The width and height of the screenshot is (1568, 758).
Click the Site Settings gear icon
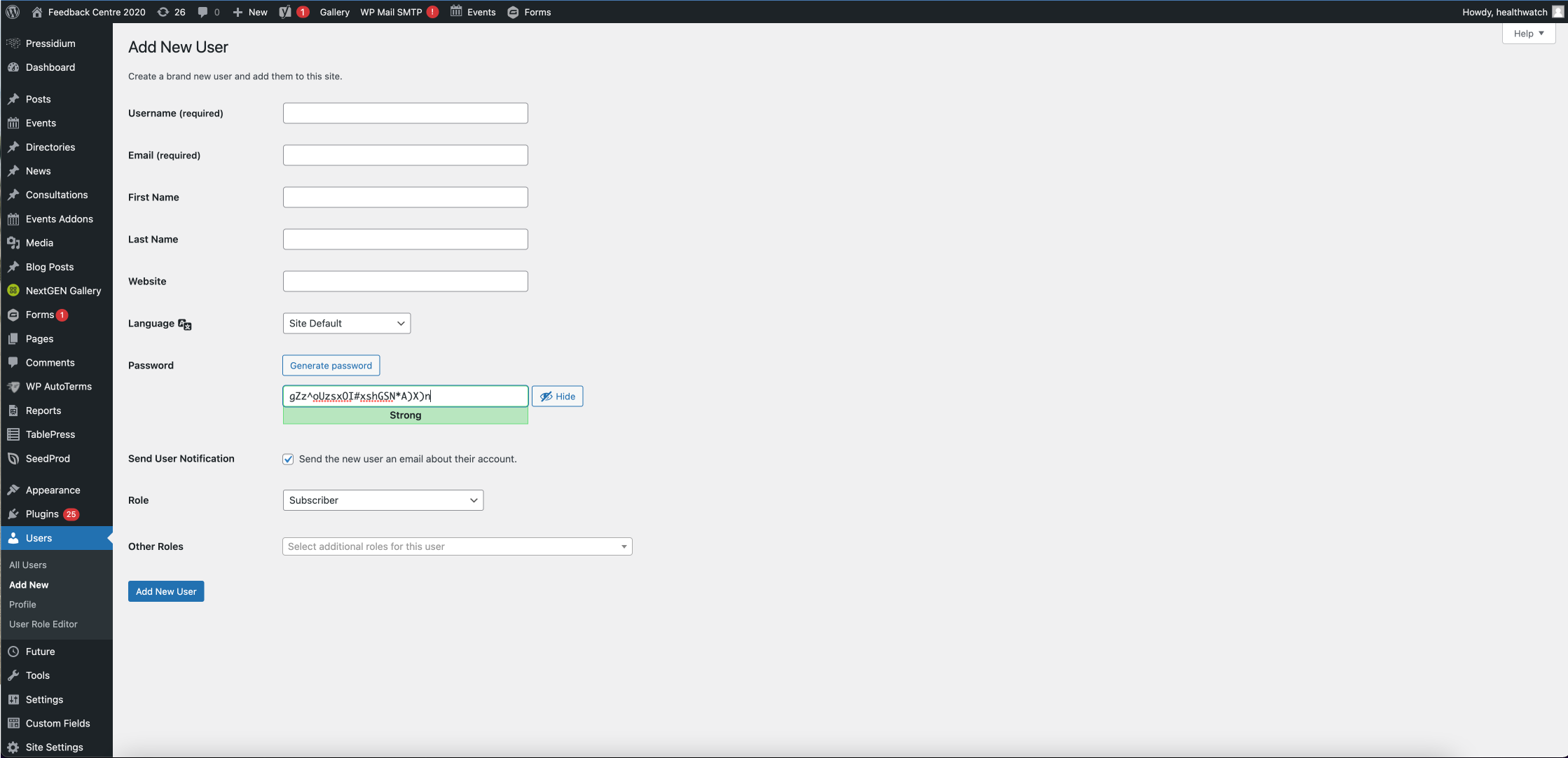13,747
